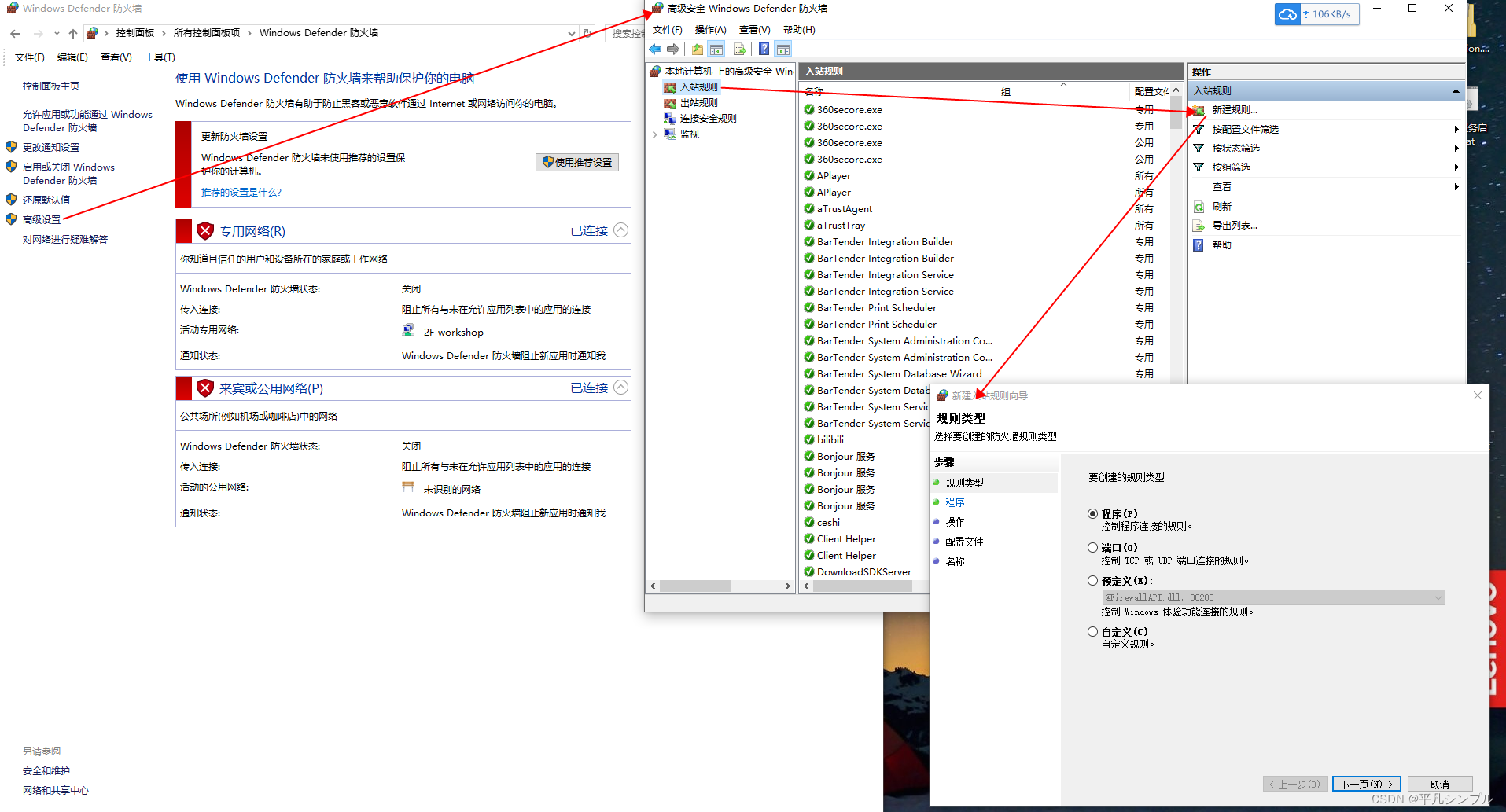Click the back arrow in control panel window

[15, 34]
